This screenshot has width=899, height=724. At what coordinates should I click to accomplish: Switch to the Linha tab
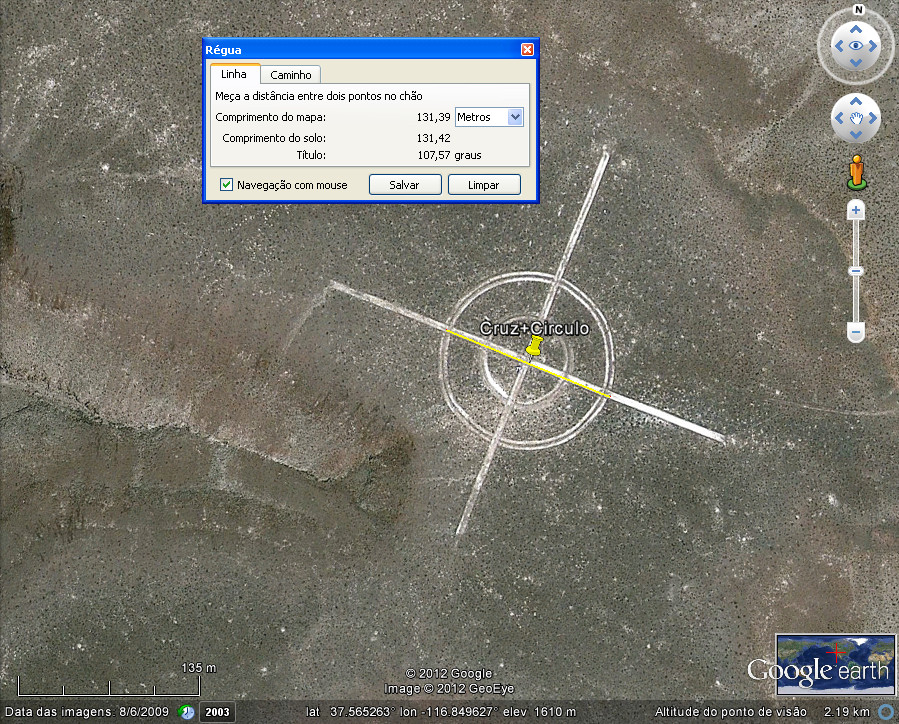tap(233, 74)
